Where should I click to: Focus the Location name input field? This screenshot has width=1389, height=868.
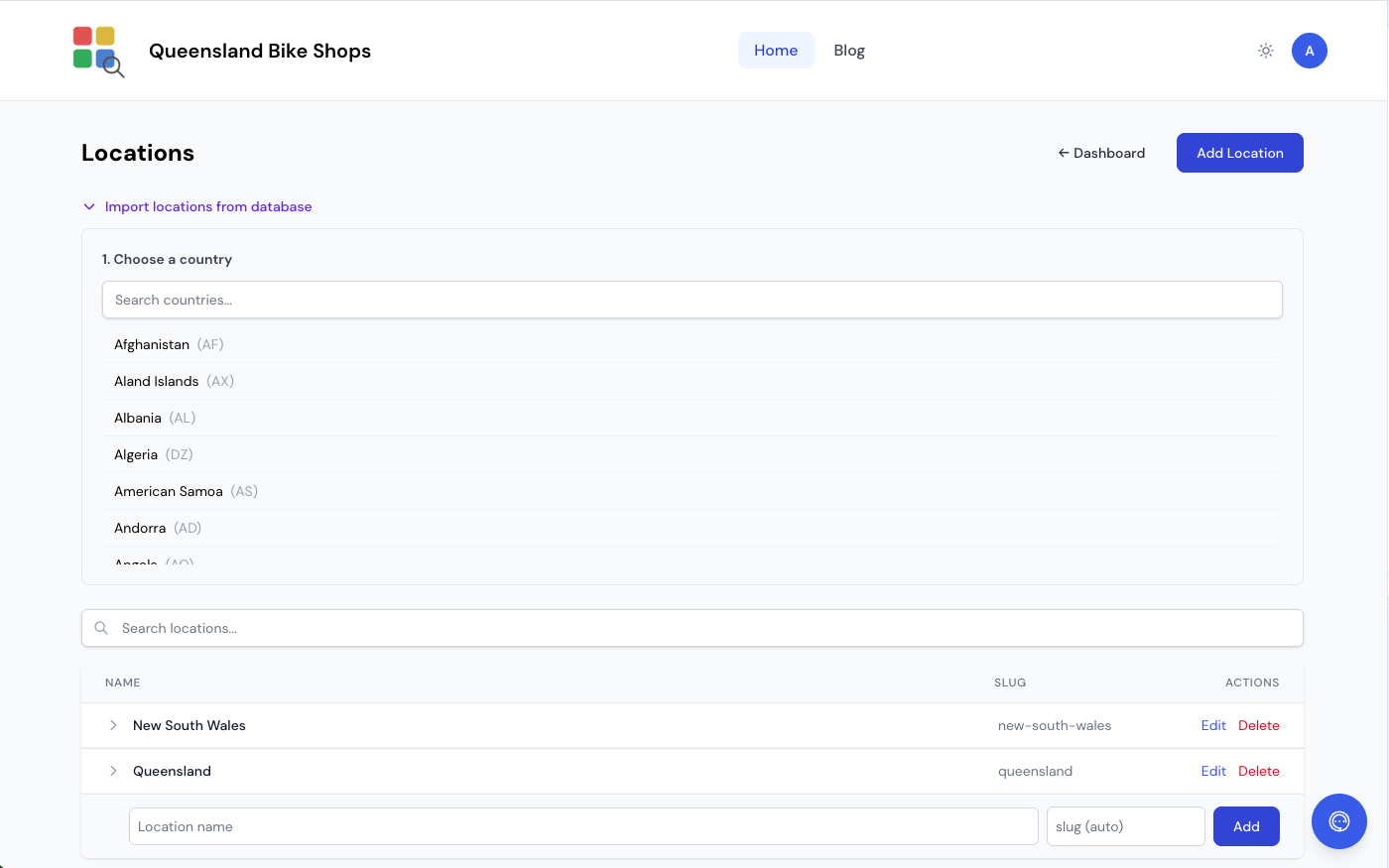(583, 825)
